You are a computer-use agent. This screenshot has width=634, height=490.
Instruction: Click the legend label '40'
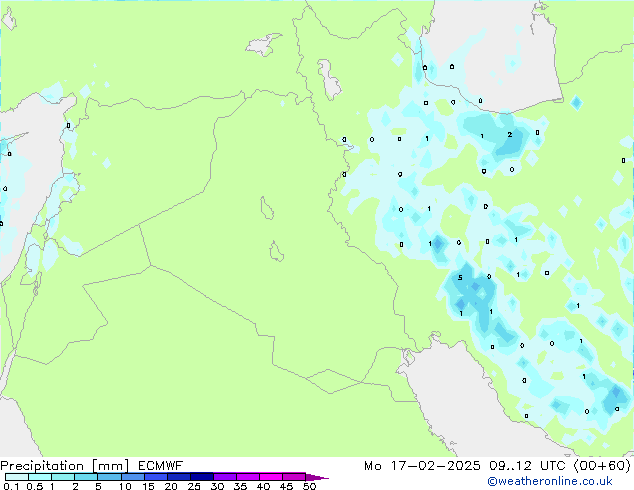pos(263,486)
